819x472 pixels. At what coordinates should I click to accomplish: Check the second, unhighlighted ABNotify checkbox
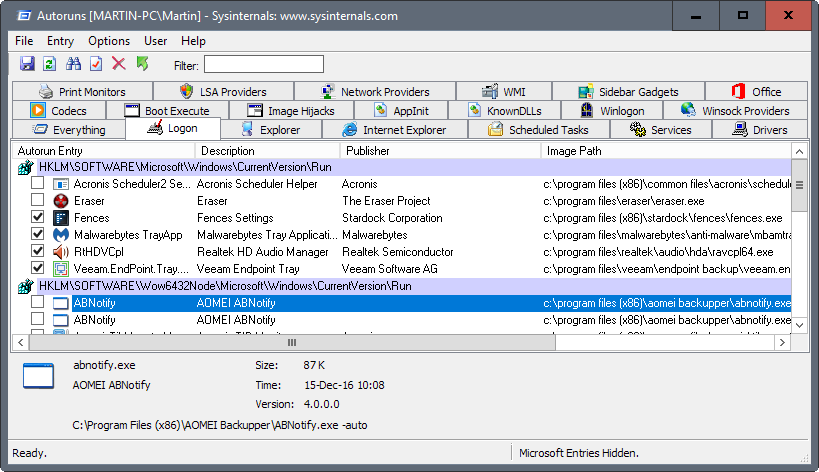point(37,318)
